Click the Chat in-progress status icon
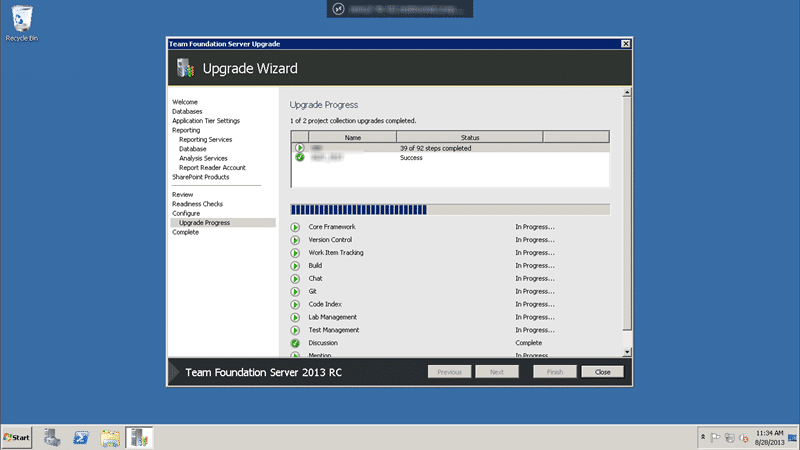Screen dimensions: 800x450 click(295, 279)
